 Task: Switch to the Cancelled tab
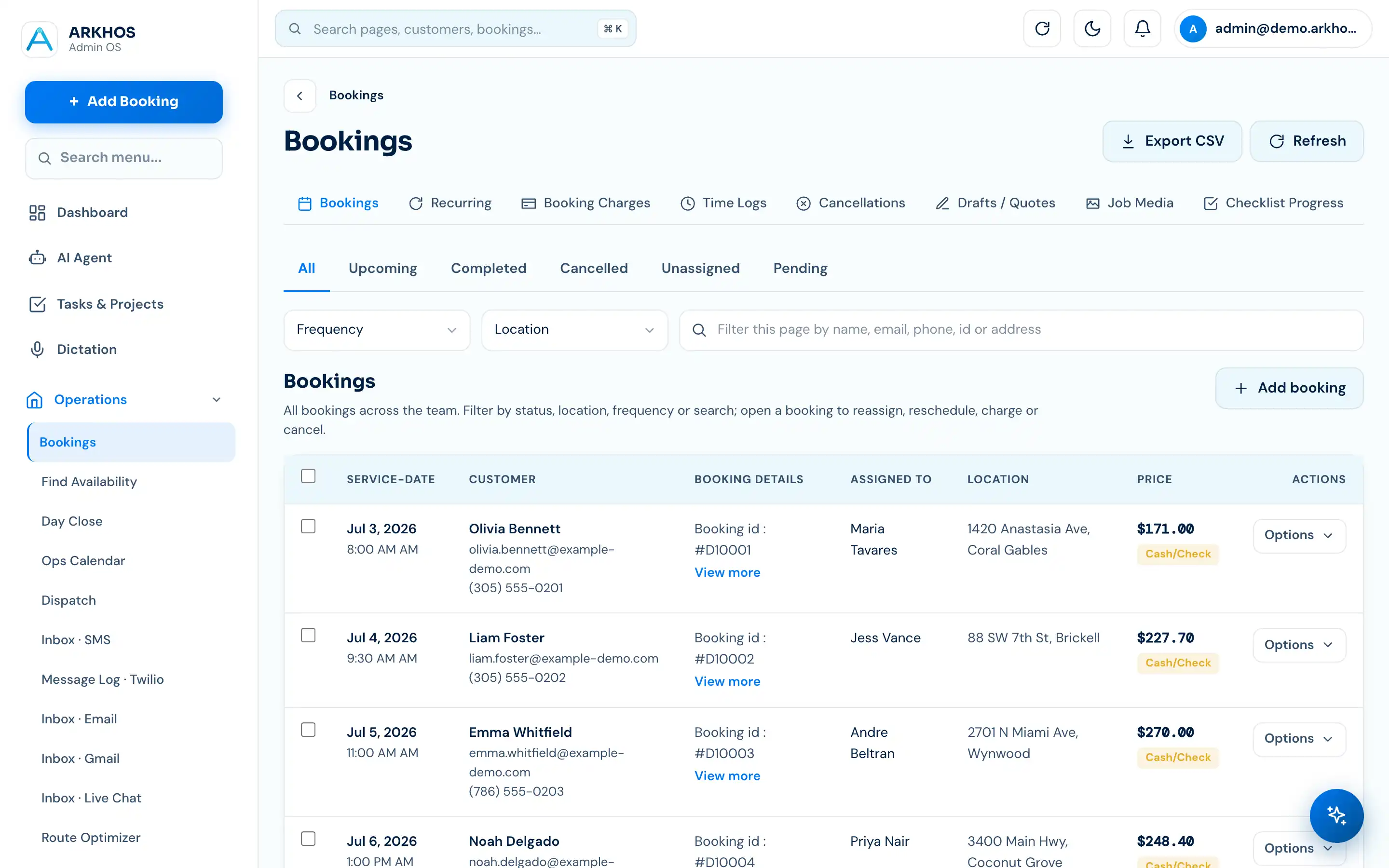[x=594, y=268]
